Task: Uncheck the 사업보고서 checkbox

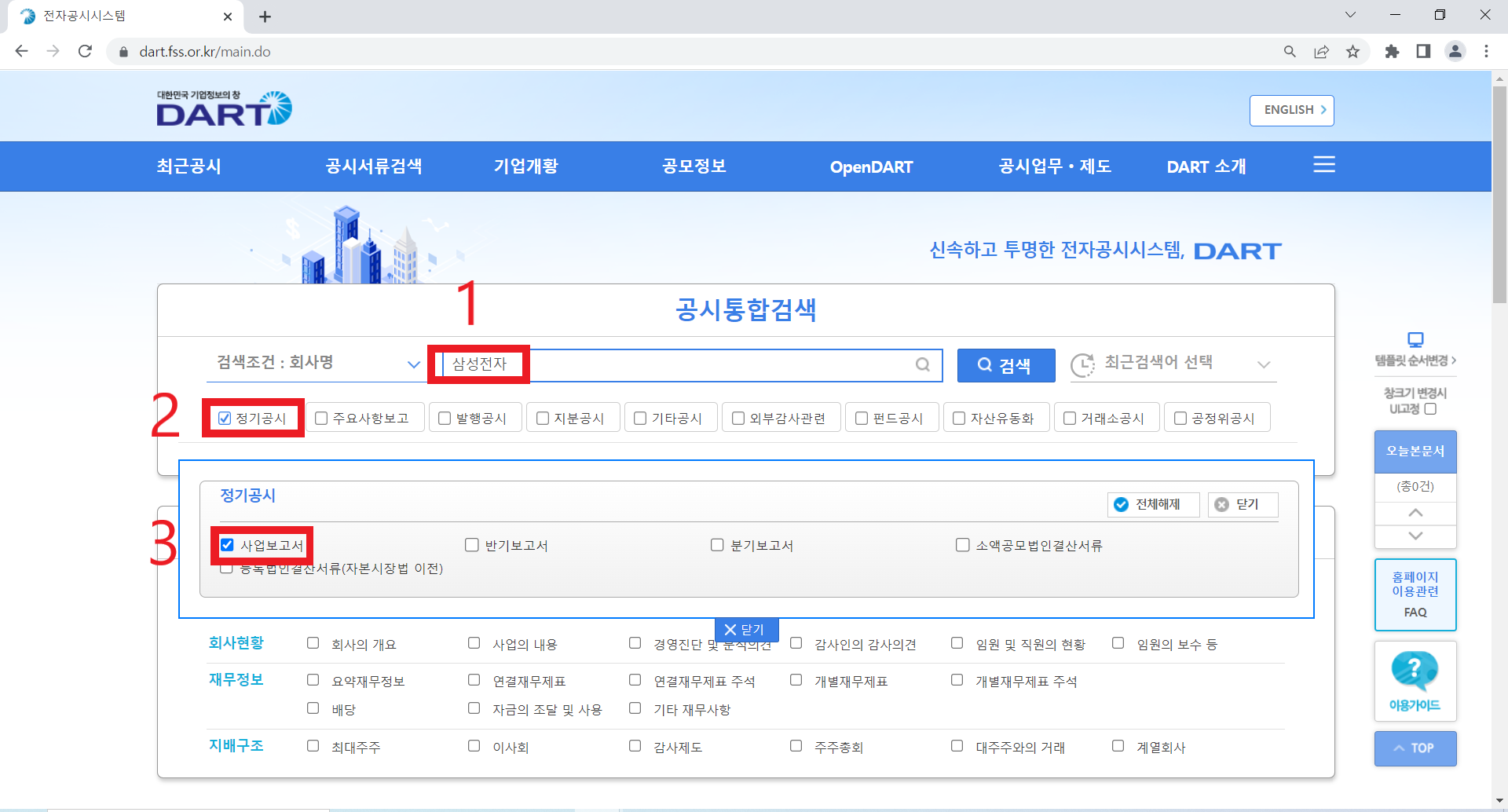Action: click(x=227, y=544)
